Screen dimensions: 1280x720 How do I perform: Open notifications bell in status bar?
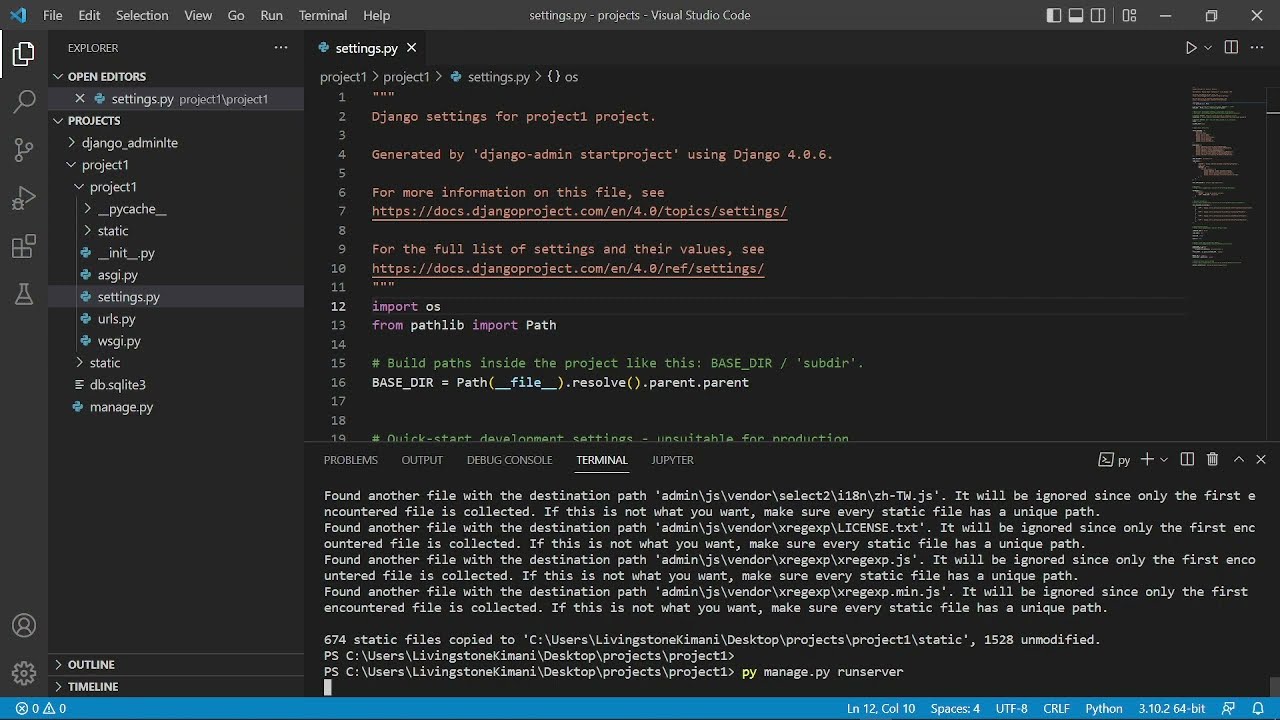click(1257, 708)
